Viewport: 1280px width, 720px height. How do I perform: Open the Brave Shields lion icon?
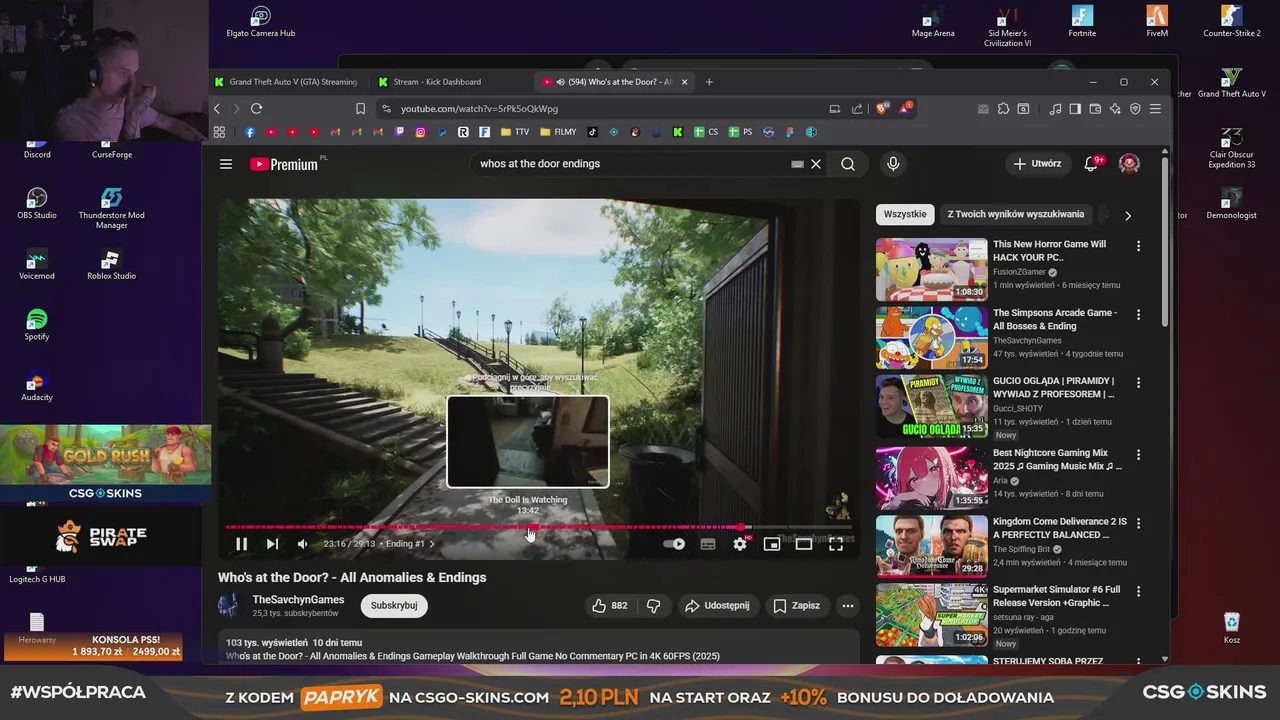(x=882, y=108)
